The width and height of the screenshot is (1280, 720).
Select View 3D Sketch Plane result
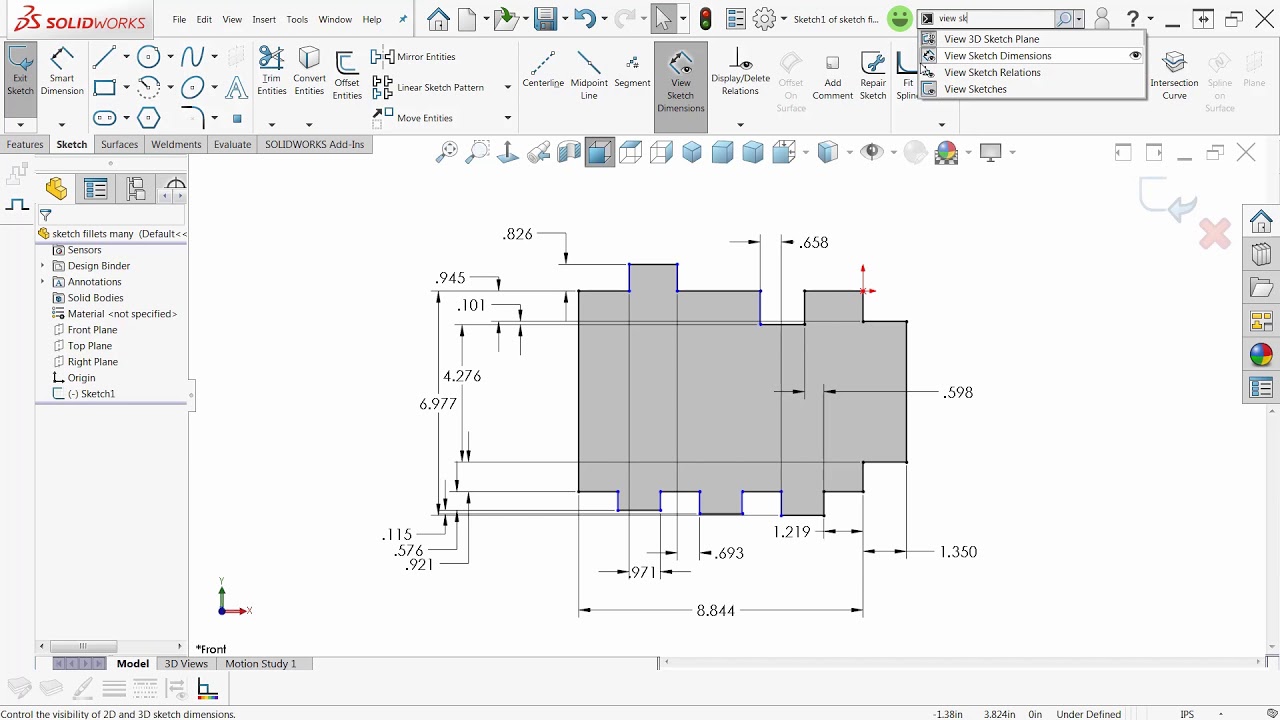(1032, 39)
